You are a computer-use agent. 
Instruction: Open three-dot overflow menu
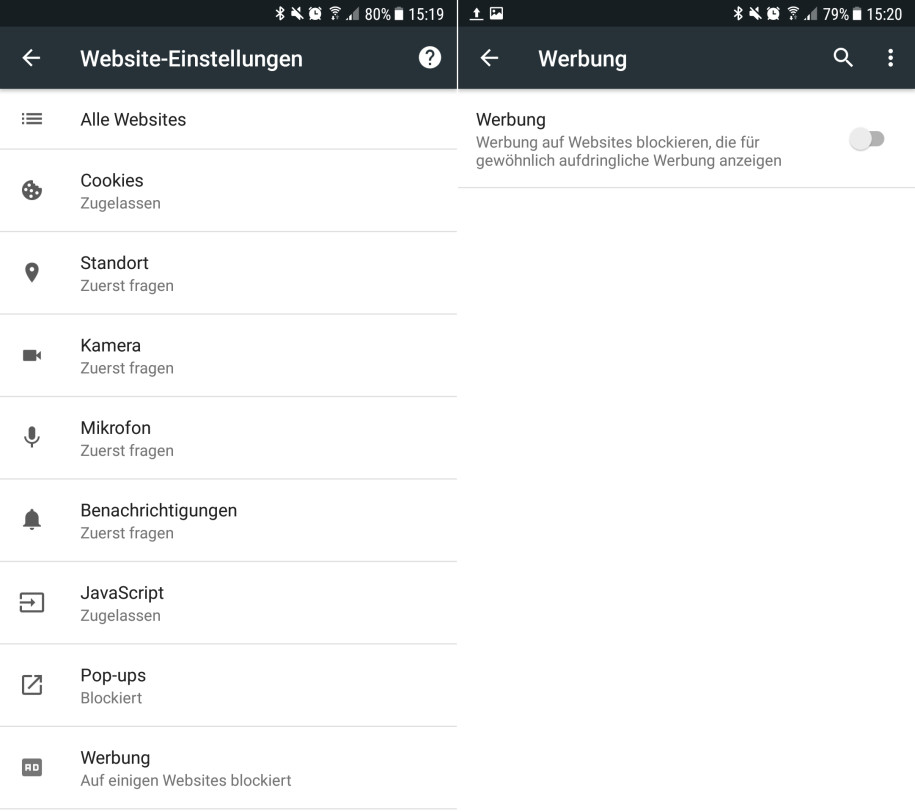point(890,57)
